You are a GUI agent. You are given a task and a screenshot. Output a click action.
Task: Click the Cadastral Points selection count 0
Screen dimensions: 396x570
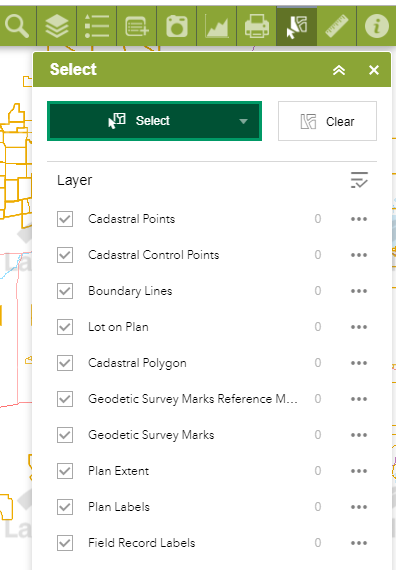pos(318,218)
